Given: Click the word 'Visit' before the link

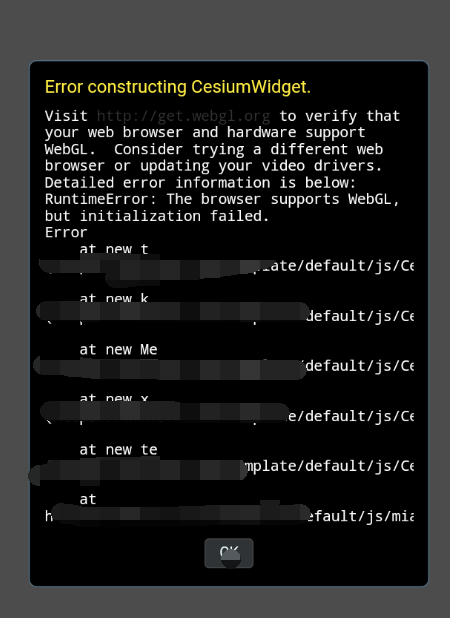Looking at the screenshot, I should pyautogui.click(x=66, y=116).
